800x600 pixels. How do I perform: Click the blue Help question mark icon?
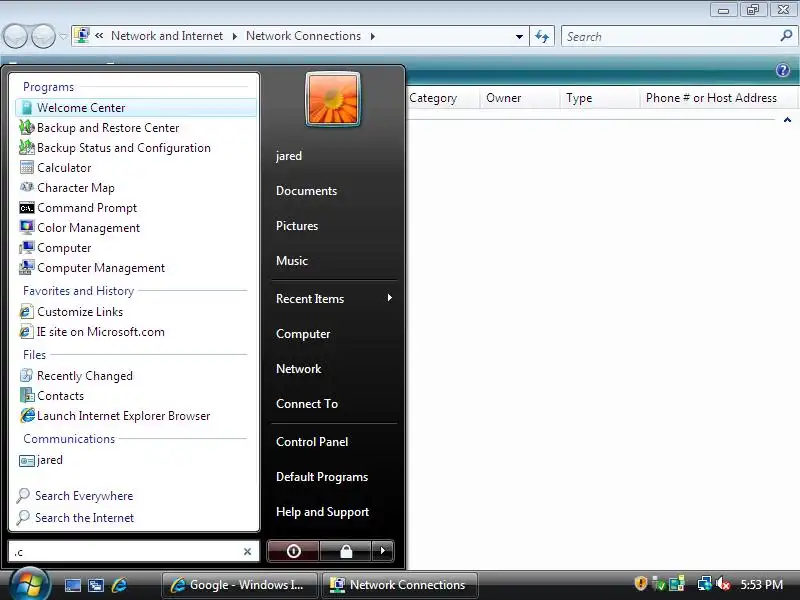pyautogui.click(x=783, y=70)
